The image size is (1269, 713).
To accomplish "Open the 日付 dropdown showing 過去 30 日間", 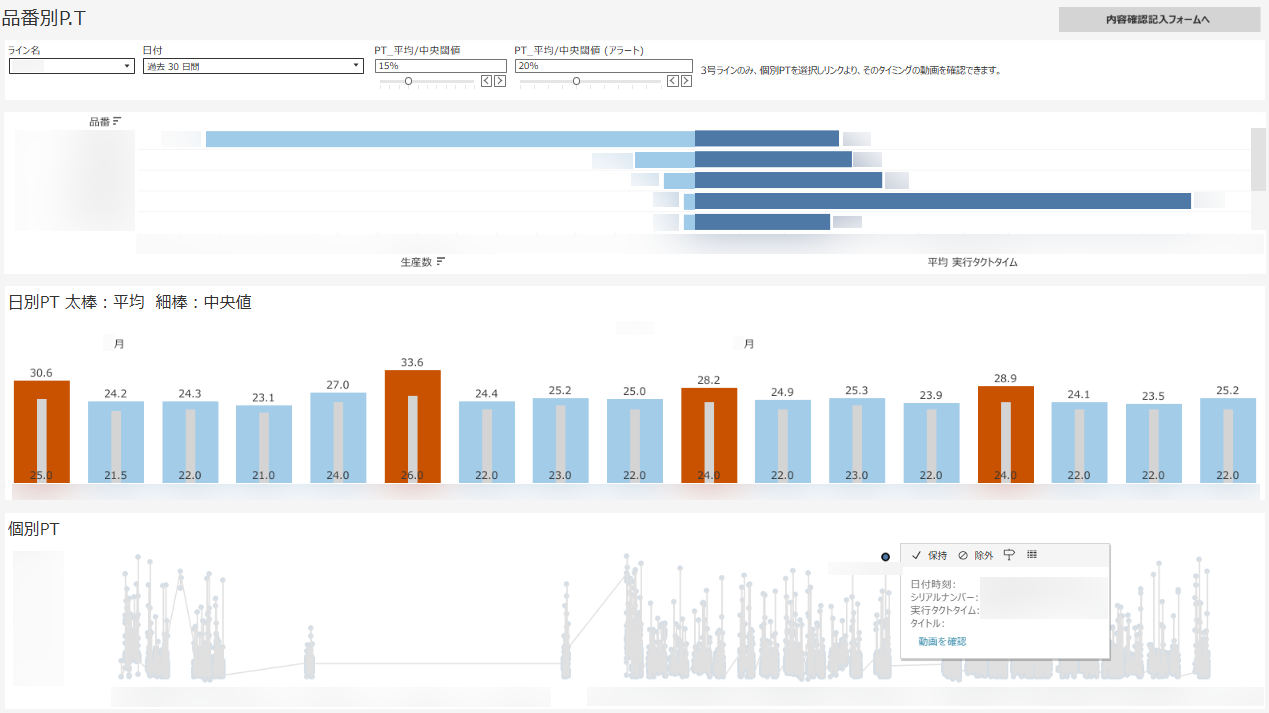I will coord(252,66).
